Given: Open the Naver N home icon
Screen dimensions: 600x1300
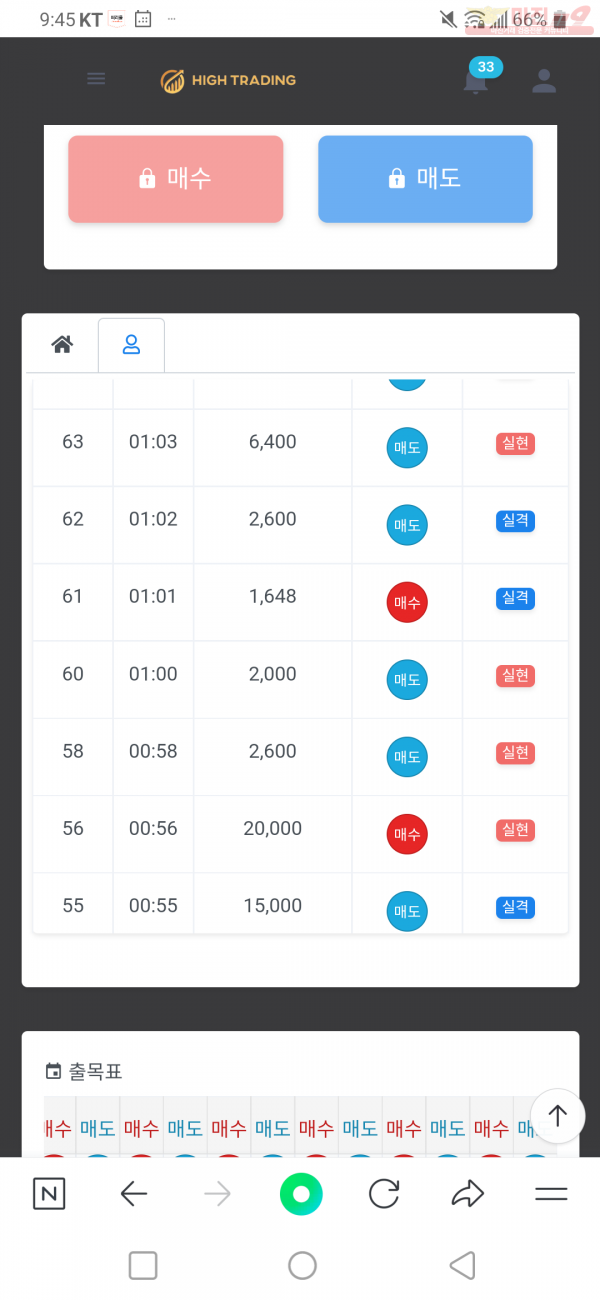Looking at the screenshot, I should click(49, 1194).
